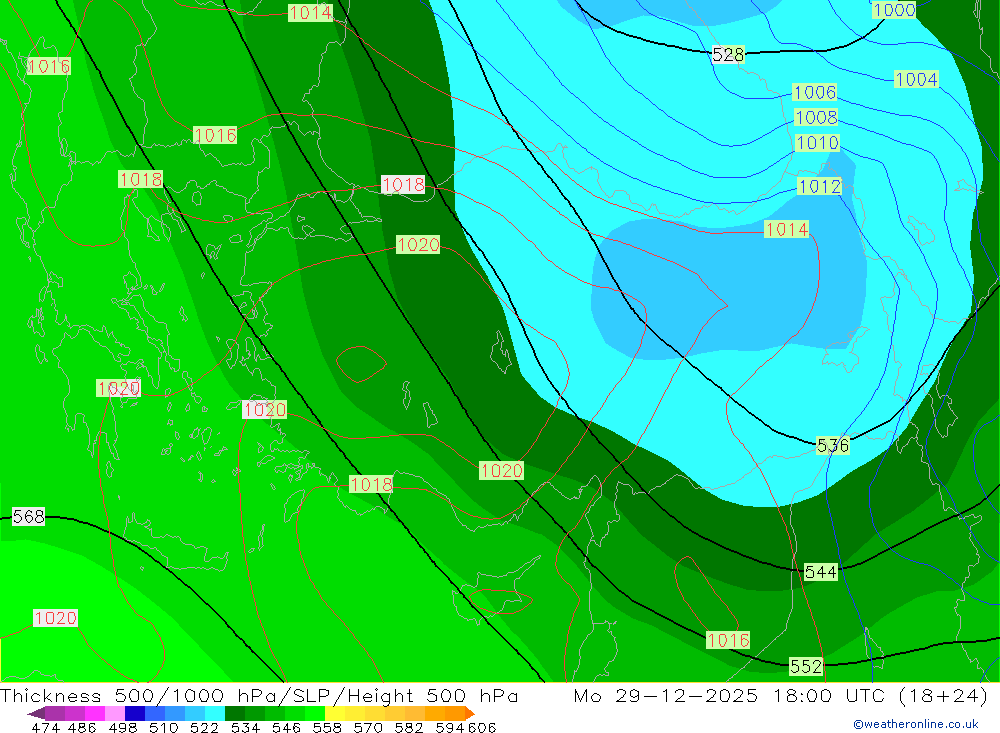Click the 546 value under the color scale

pyautogui.click(x=286, y=727)
